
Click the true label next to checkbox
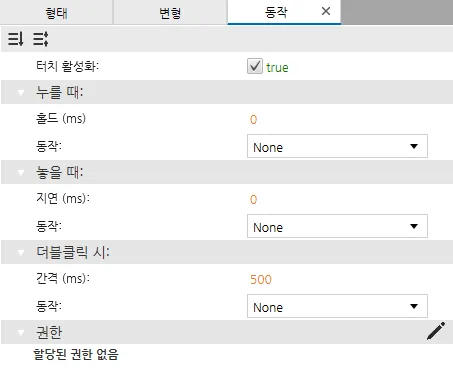277,67
